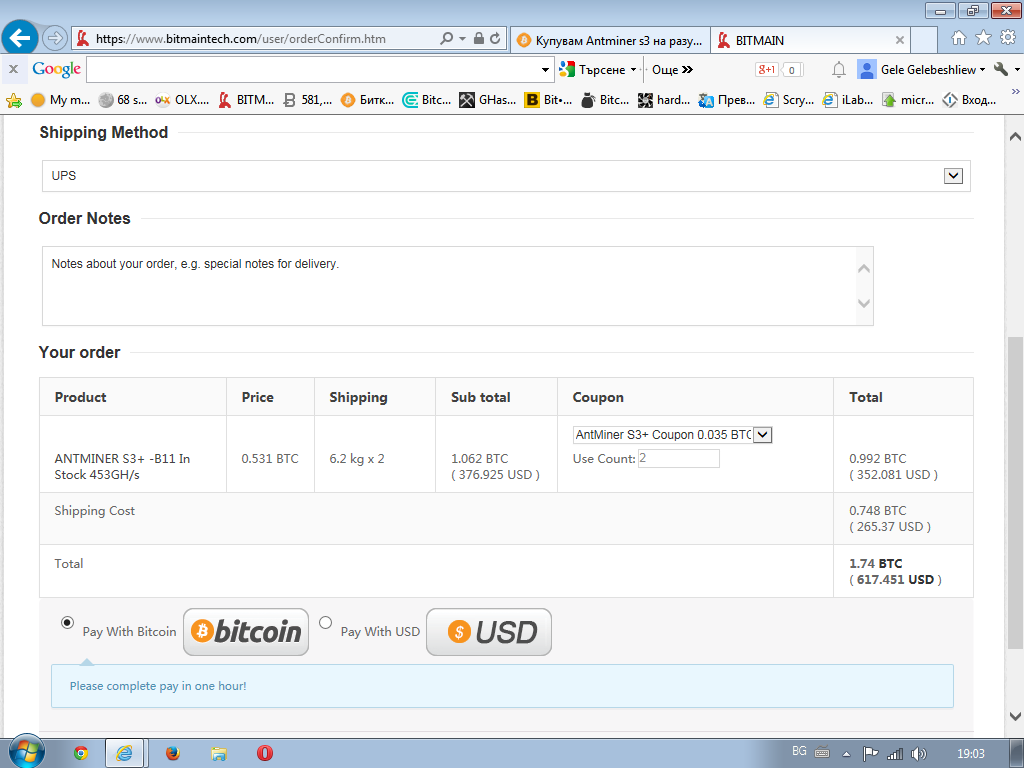Open the Прев... bookmark
This screenshot has width=1024, height=768.
point(726,100)
